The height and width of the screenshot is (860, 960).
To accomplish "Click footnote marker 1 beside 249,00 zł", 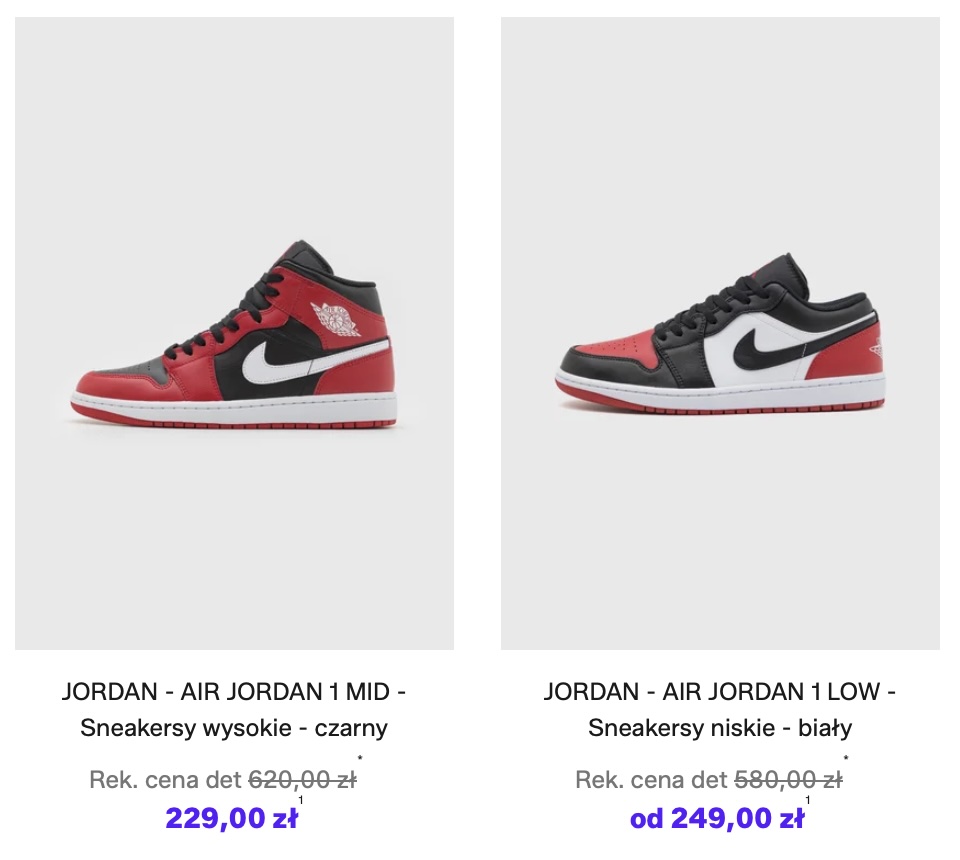I will click(808, 800).
